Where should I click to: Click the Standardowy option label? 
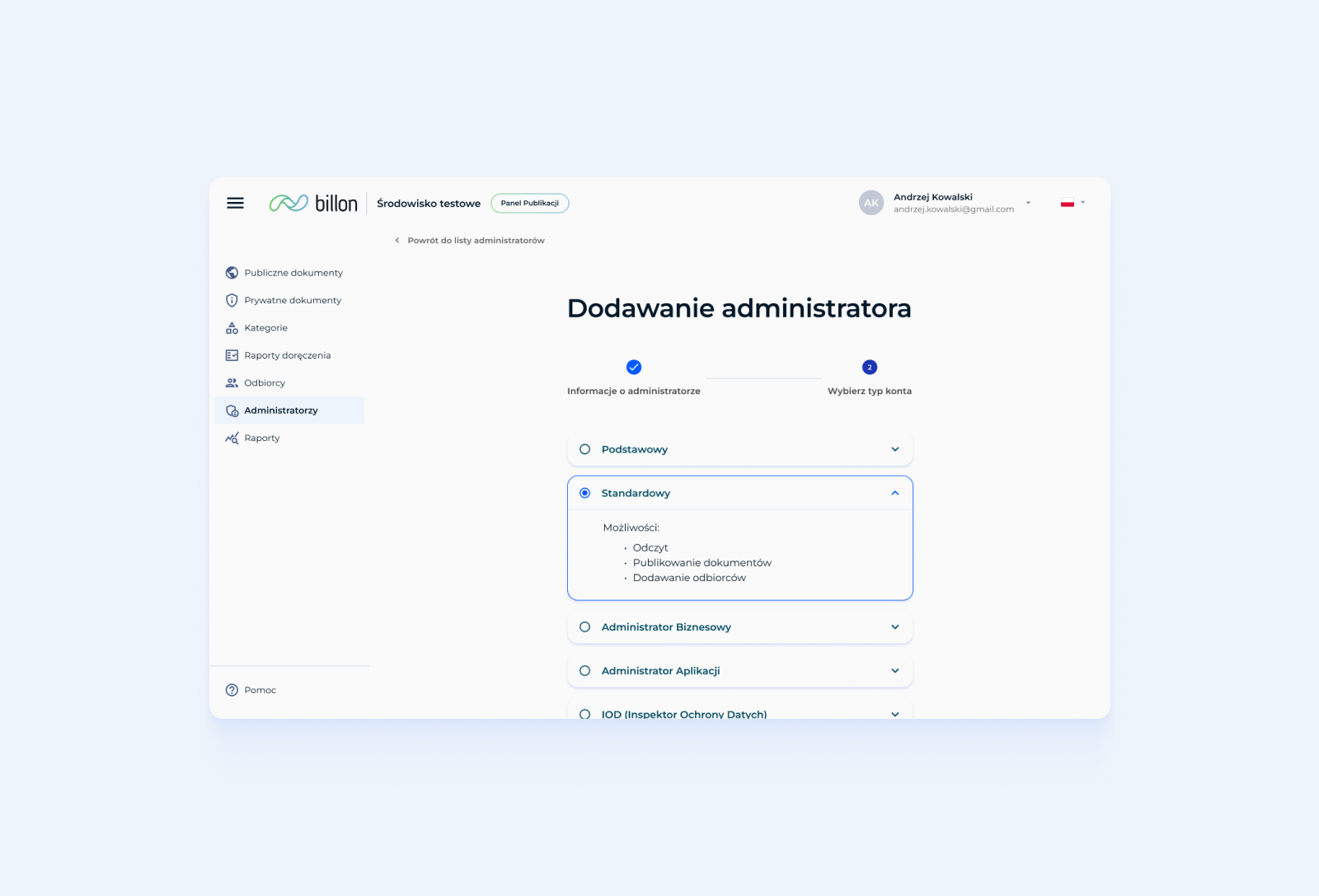[x=636, y=493]
